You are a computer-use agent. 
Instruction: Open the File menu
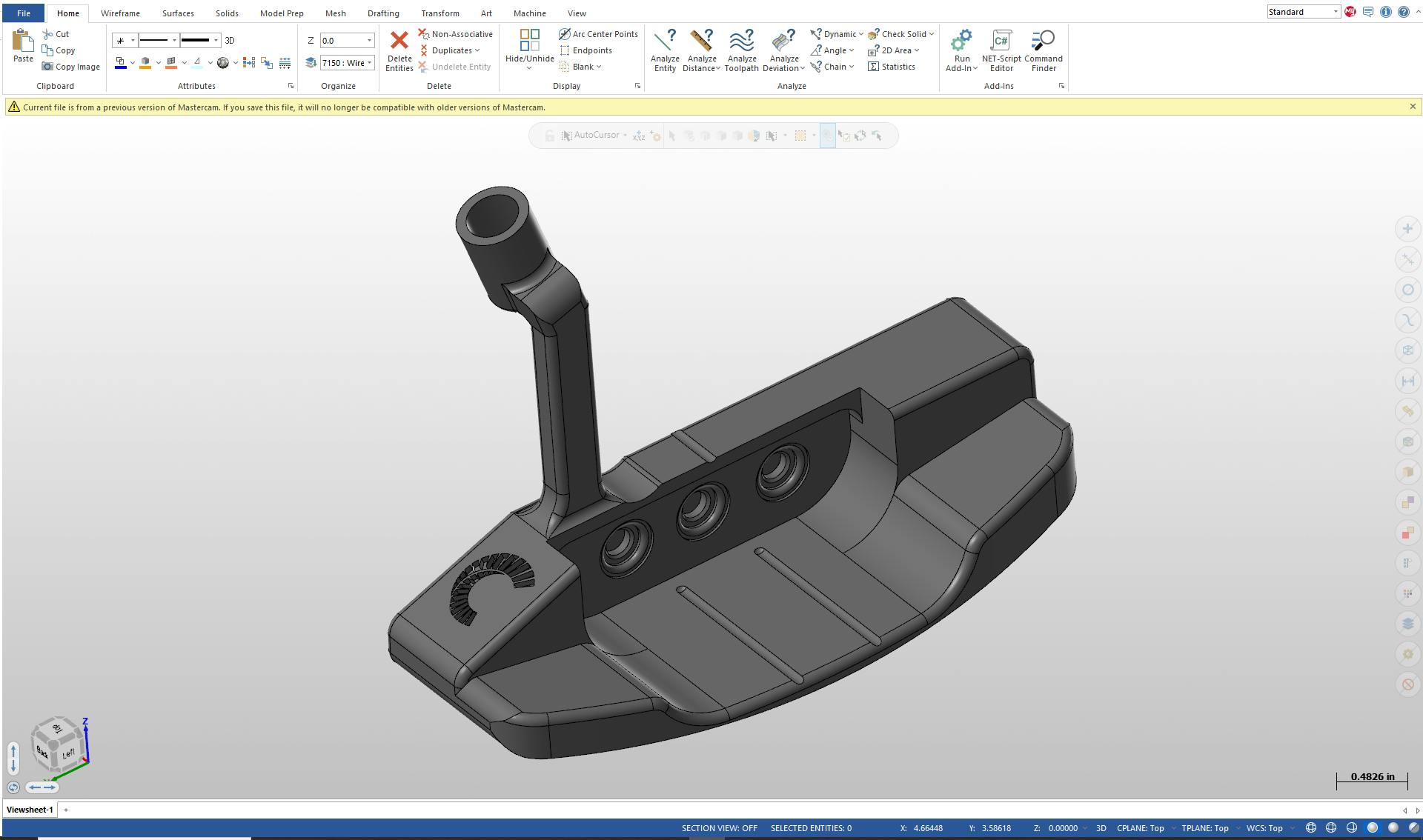point(23,13)
